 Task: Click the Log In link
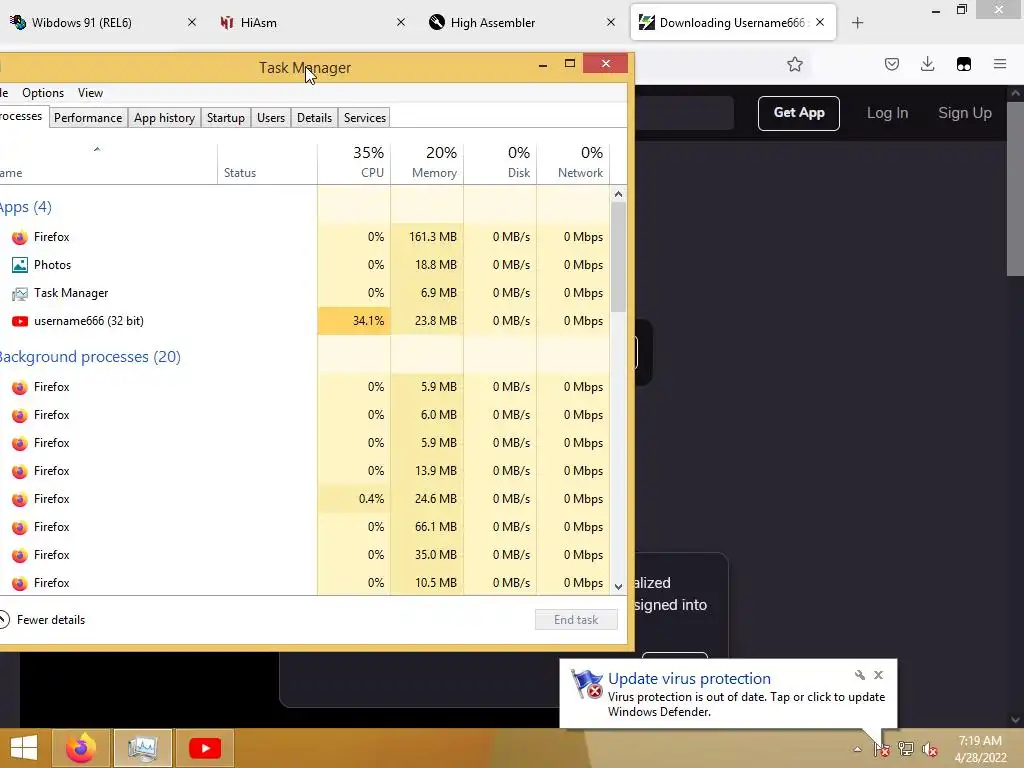(x=888, y=113)
